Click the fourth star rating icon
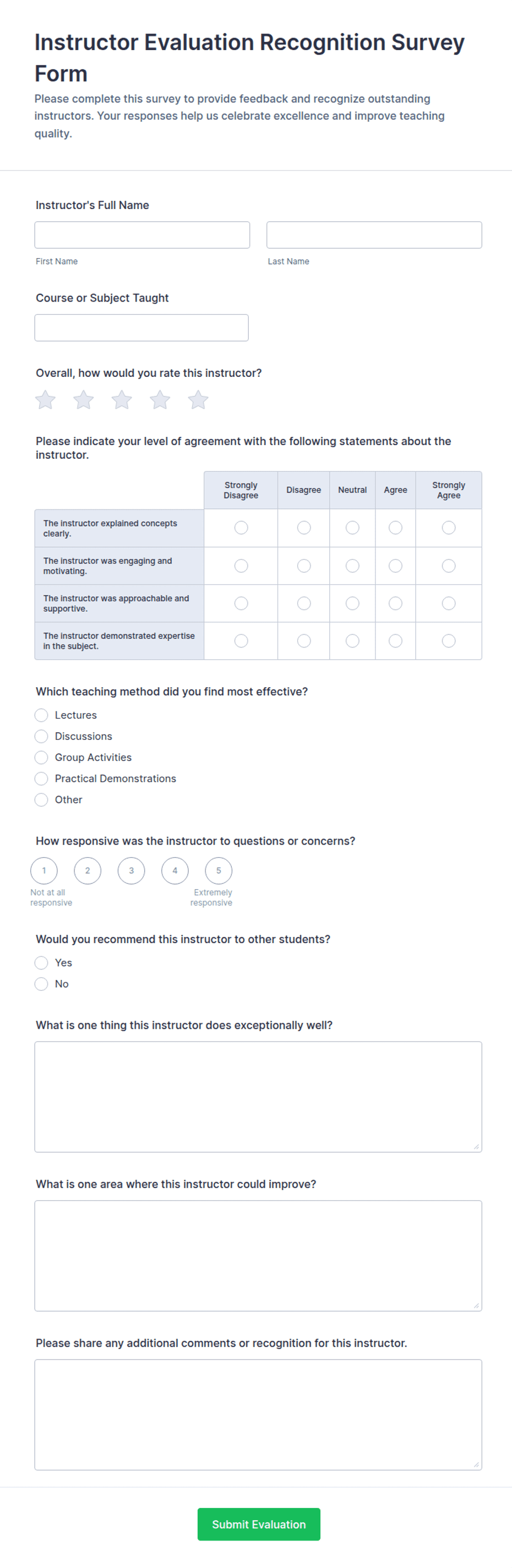Screen dimensions: 512x1568 [x=160, y=400]
